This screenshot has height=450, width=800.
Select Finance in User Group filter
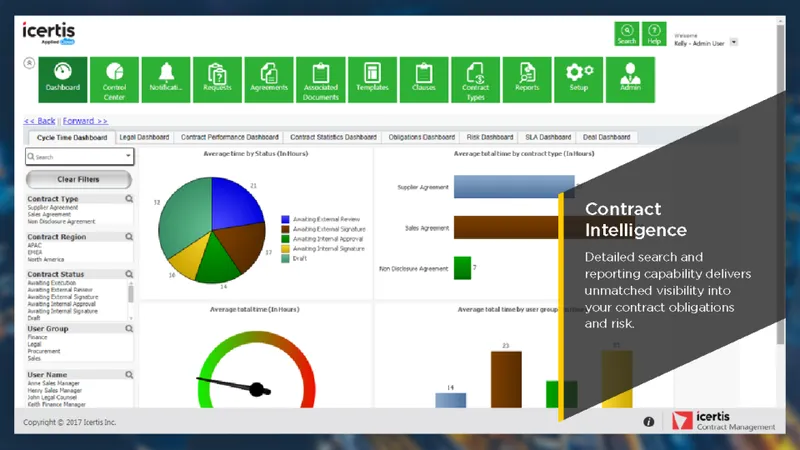pyautogui.click(x=37, y=337)
